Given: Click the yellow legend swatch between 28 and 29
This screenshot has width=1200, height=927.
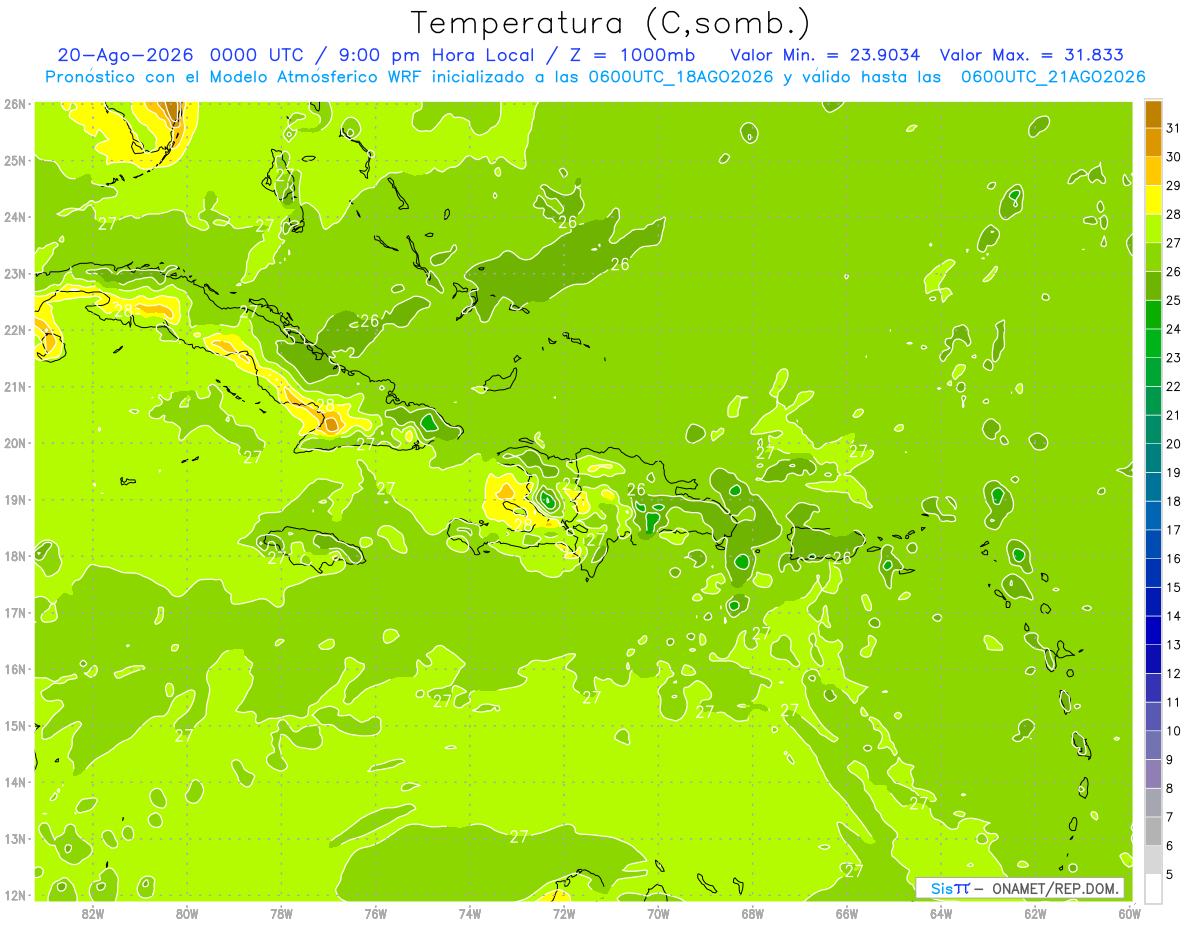Looking at the screenshot, I should pyautogui.click(x=1153, y=200).
